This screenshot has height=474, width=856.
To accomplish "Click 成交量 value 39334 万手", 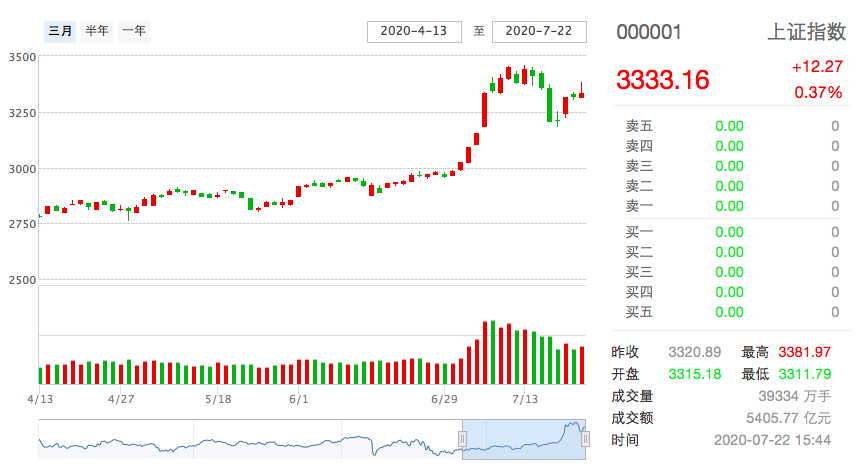I will click(x=795, y=396).
